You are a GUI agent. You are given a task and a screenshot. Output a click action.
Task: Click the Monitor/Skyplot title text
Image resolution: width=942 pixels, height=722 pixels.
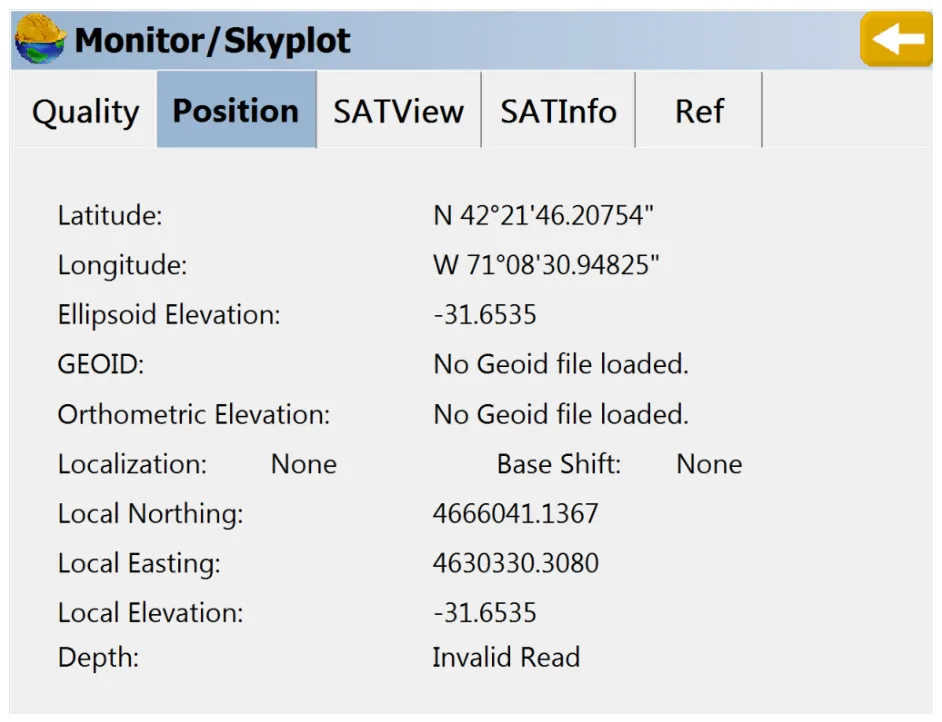tap(212, 41)
